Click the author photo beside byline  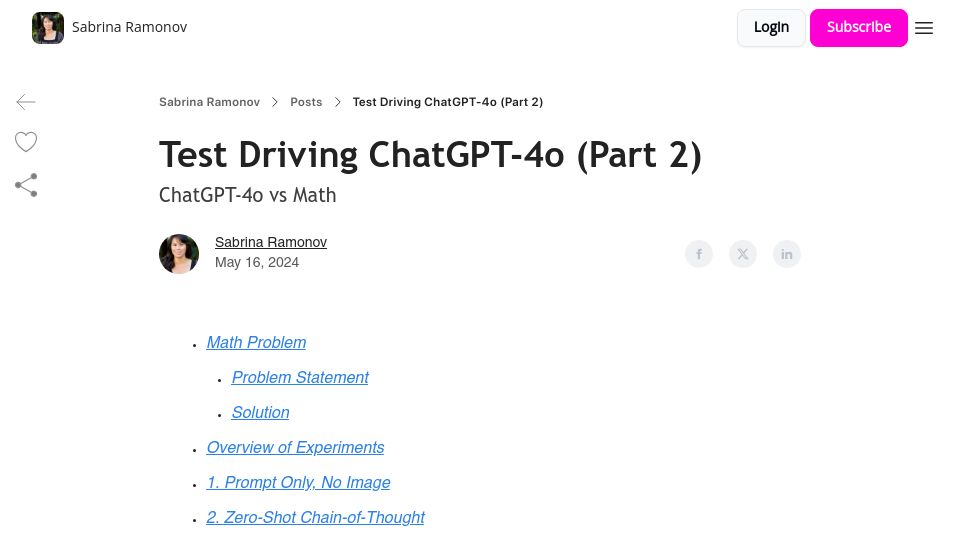pyautogui.click(x=179, y=253)
